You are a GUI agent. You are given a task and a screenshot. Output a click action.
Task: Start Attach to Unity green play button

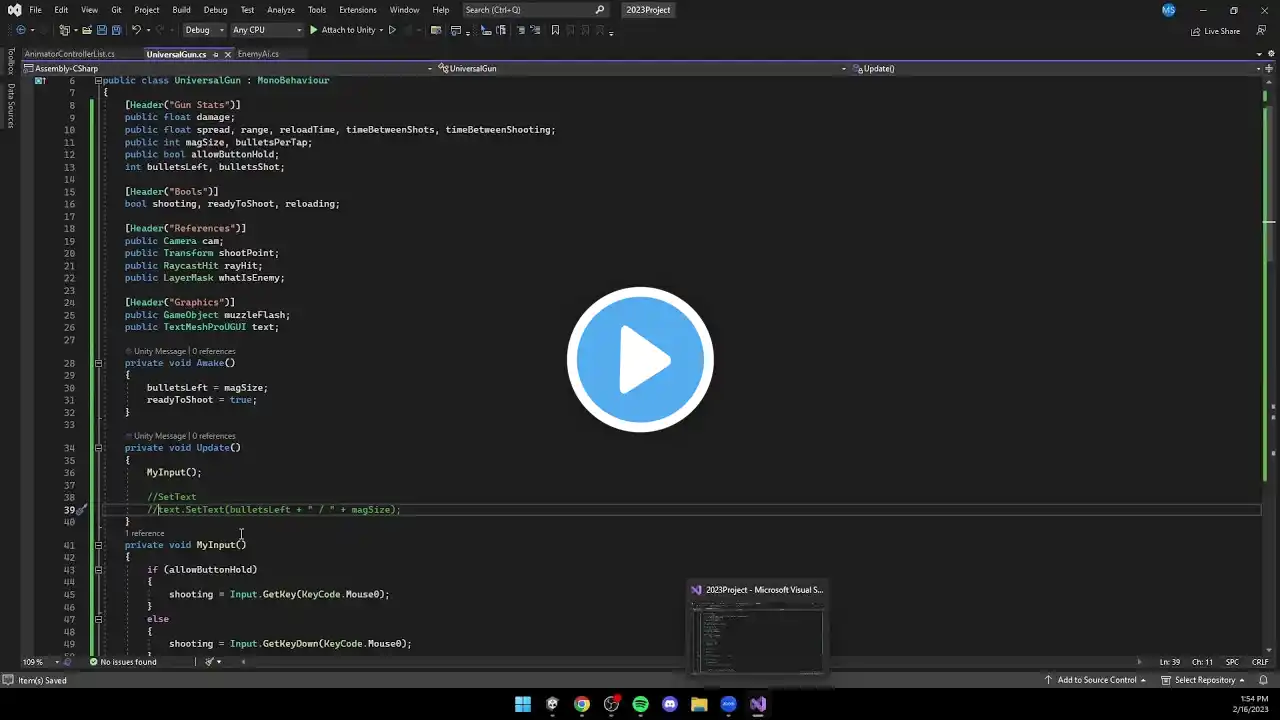click(314, 30)
